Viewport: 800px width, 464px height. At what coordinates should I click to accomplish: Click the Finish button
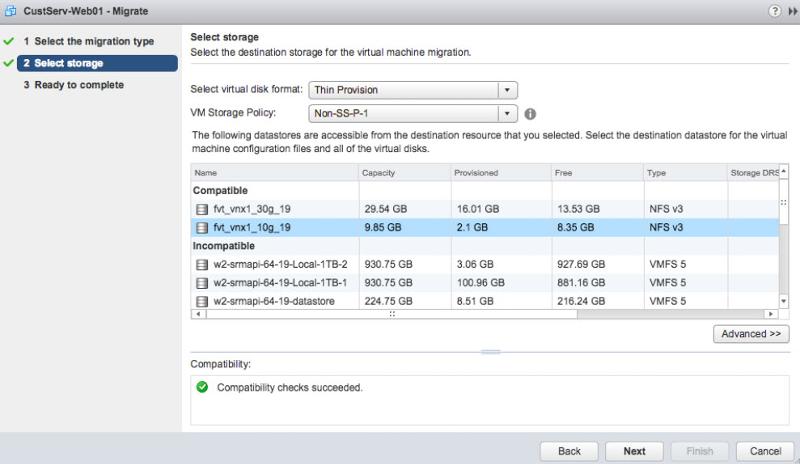[699, 451]
